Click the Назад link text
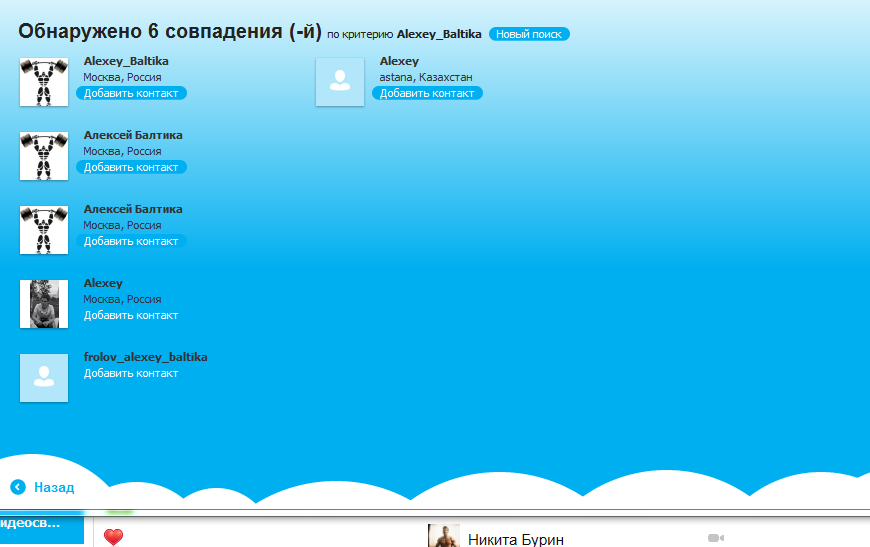This screenshot has height=547, width=870. (x=54, y=487)
